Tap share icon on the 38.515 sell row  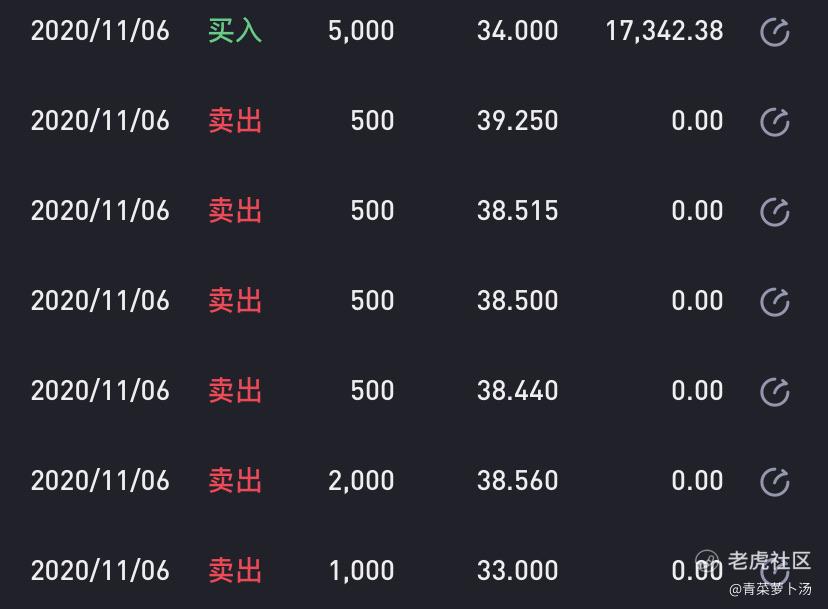click(x=775, y=212)
